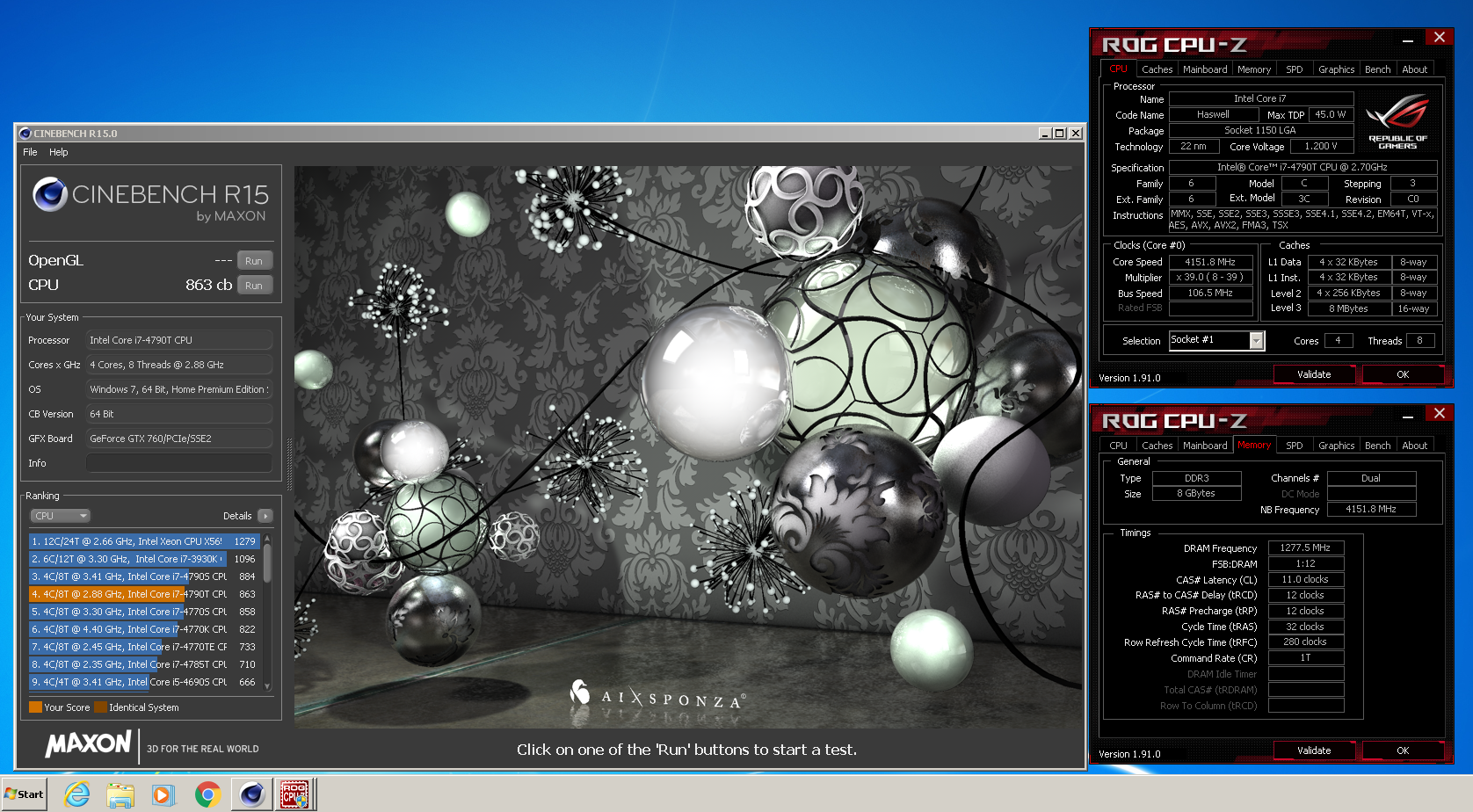Screen dimensions: 1473x812
Task: Click the MAXON logo
Action: (89, 744)
